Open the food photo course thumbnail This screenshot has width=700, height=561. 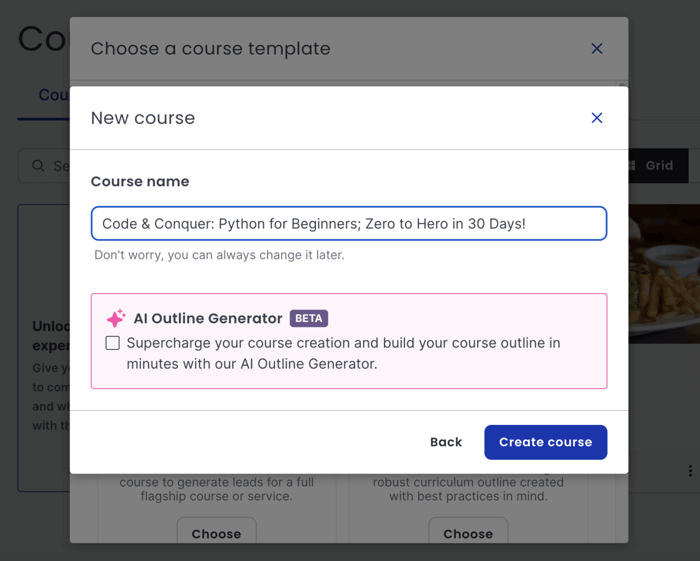point(664,275)
